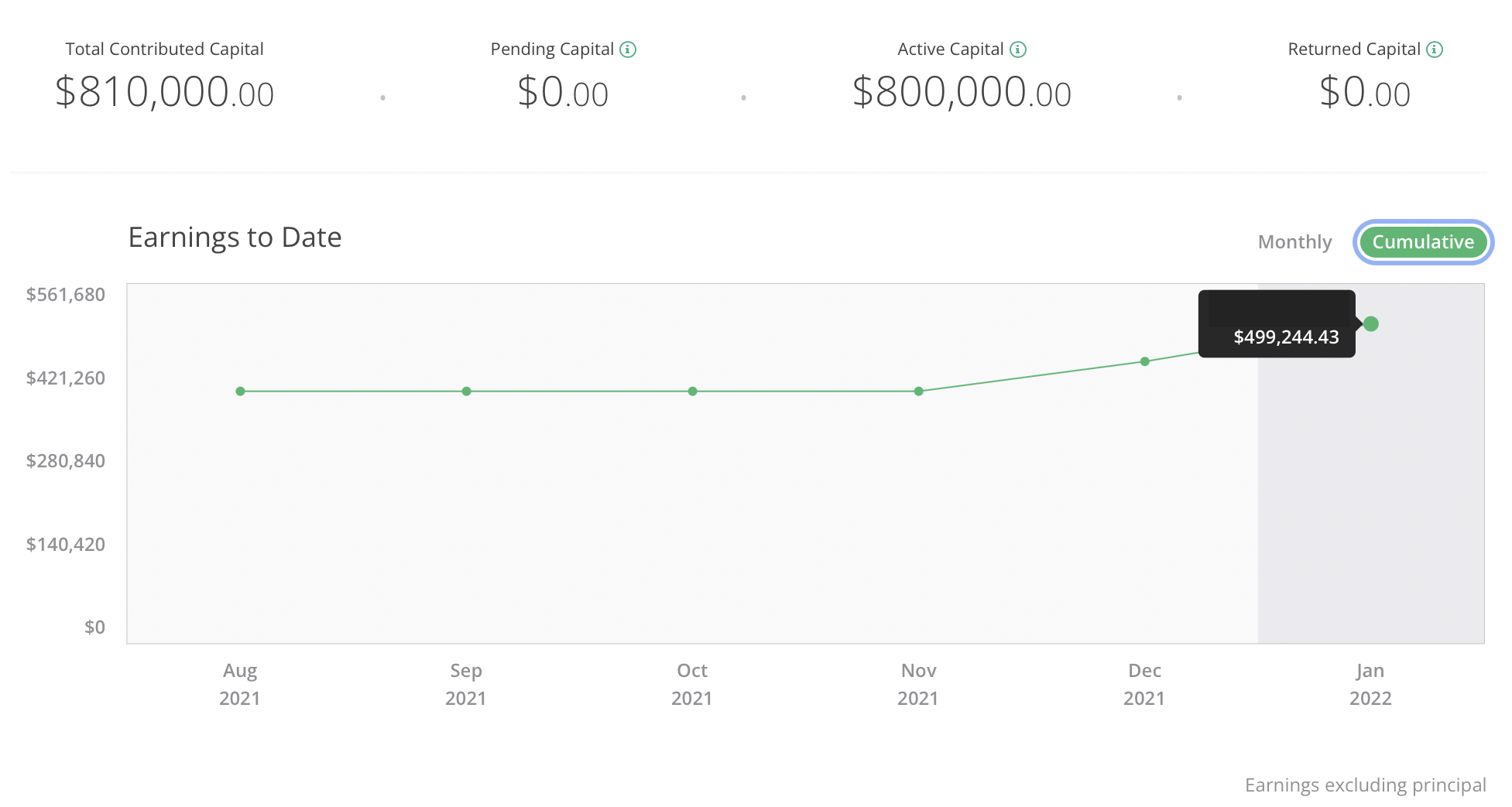Select the August 2021 data point
This screenshot has width=1512, height=807.
(240, 391)
